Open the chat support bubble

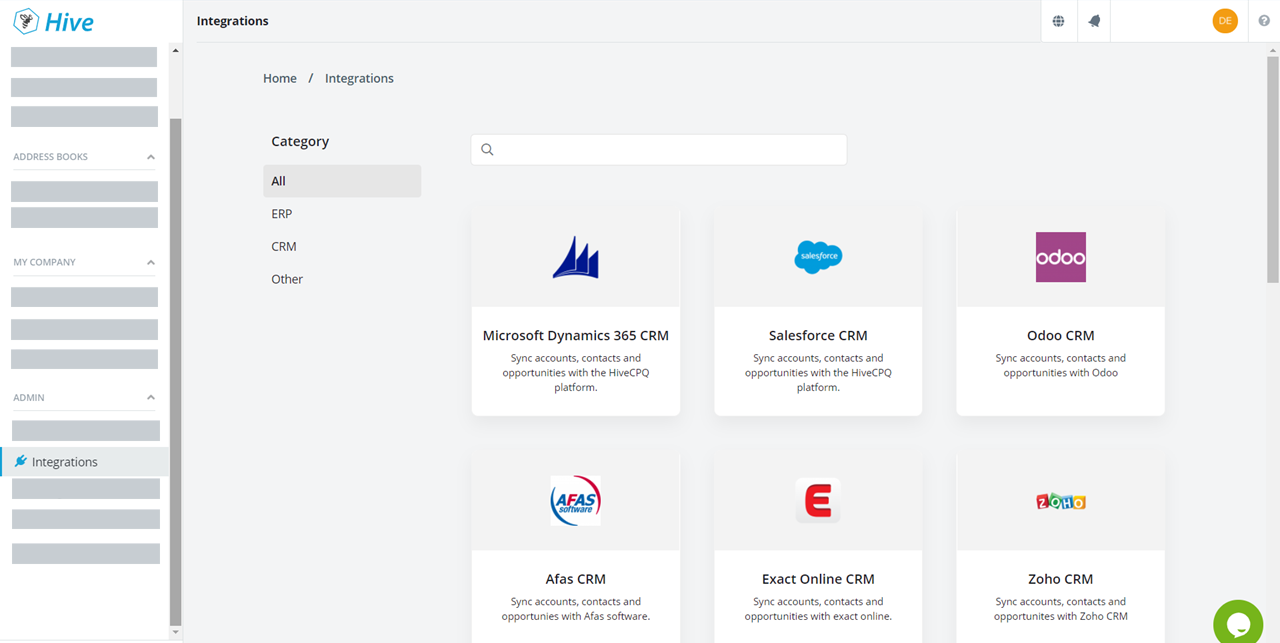1238,624
